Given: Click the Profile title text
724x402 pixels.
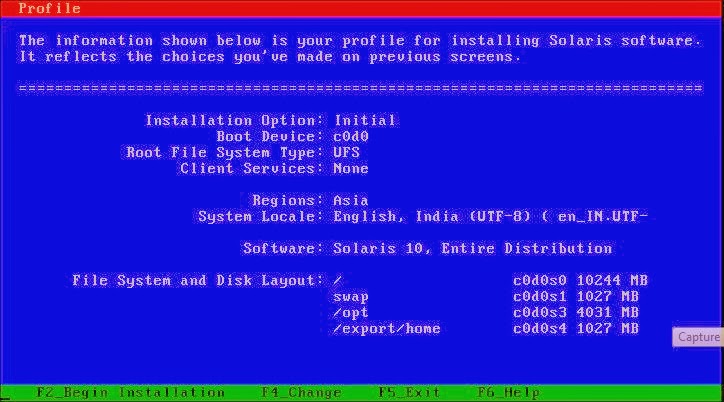Looking at the screenshot, I should [49, 8].
